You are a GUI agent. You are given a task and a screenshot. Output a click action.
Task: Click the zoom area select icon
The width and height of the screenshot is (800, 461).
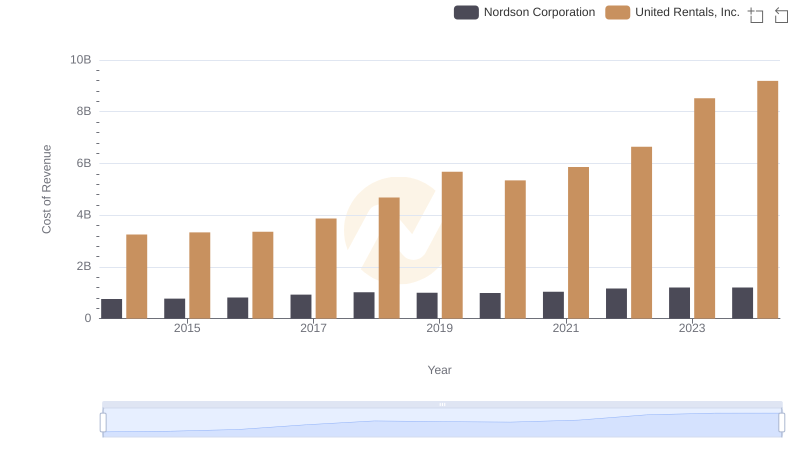[756, 15]
